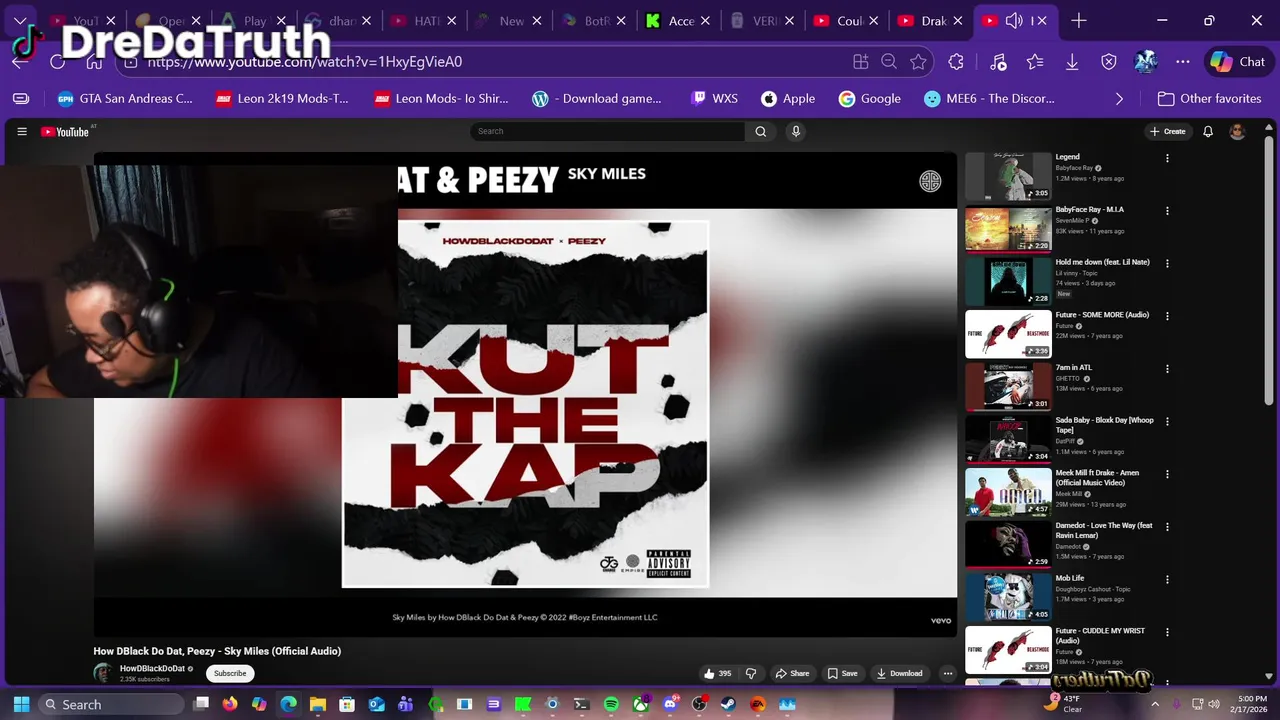Screen dimensions: 1280x720
Task: Click the YouTube search magnifier button
Action: click(760, 131)
